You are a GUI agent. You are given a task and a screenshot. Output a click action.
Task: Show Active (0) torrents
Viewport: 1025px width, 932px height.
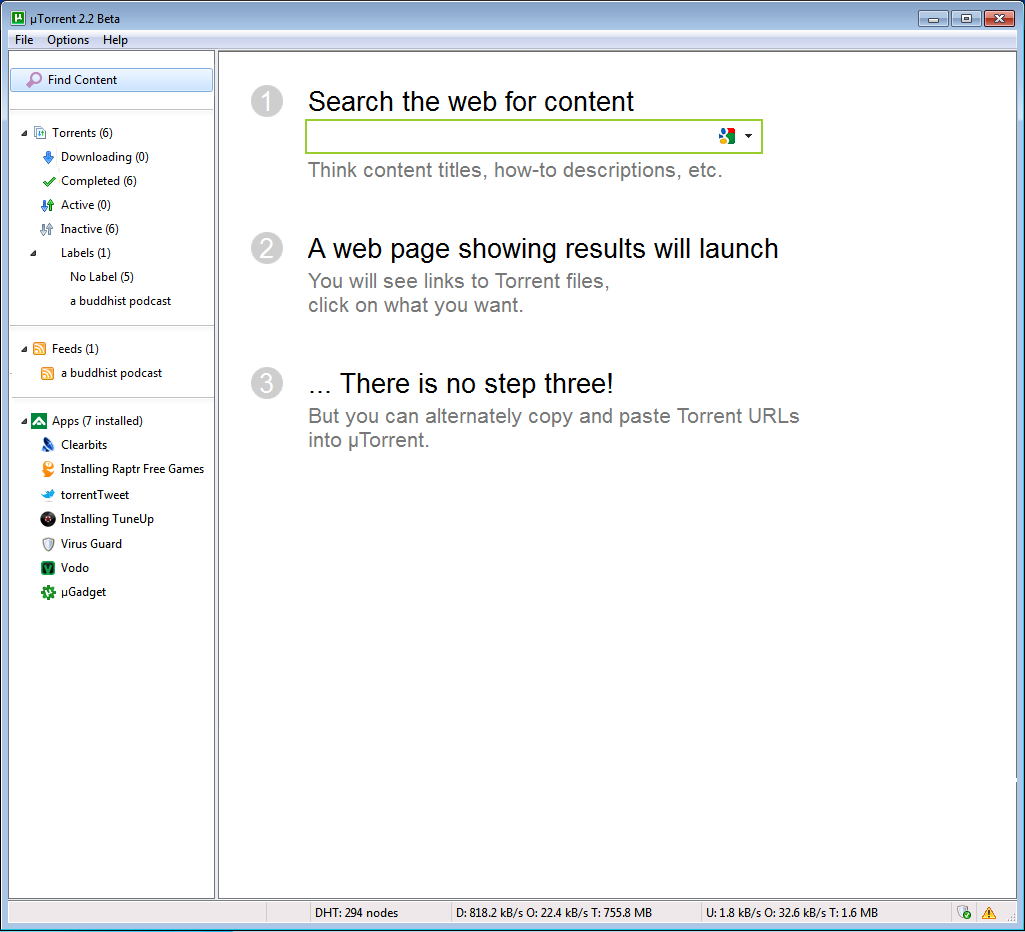(86, 205)
